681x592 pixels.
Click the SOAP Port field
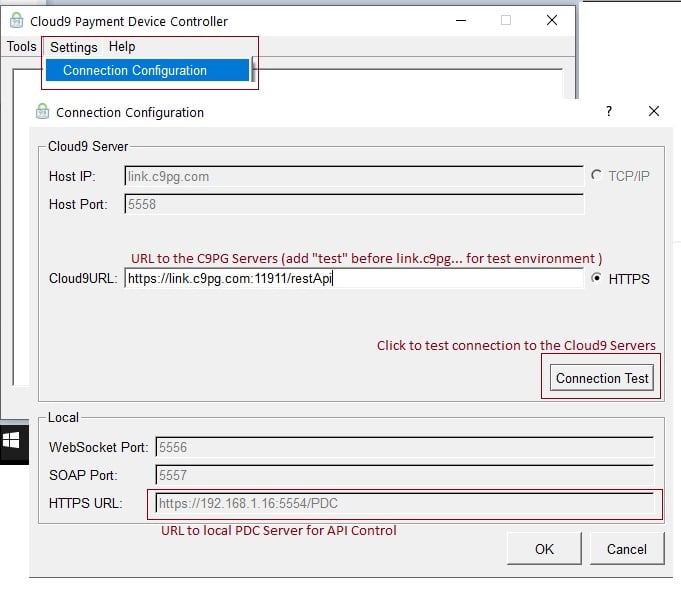(x=404, y=475)
